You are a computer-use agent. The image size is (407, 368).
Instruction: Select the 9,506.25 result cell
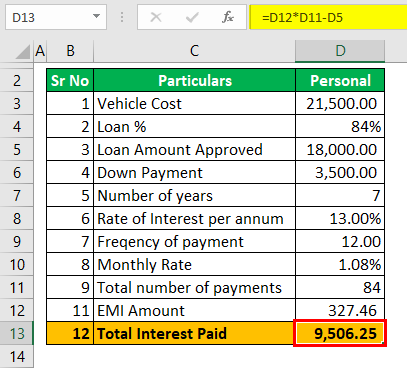[340, 333]
